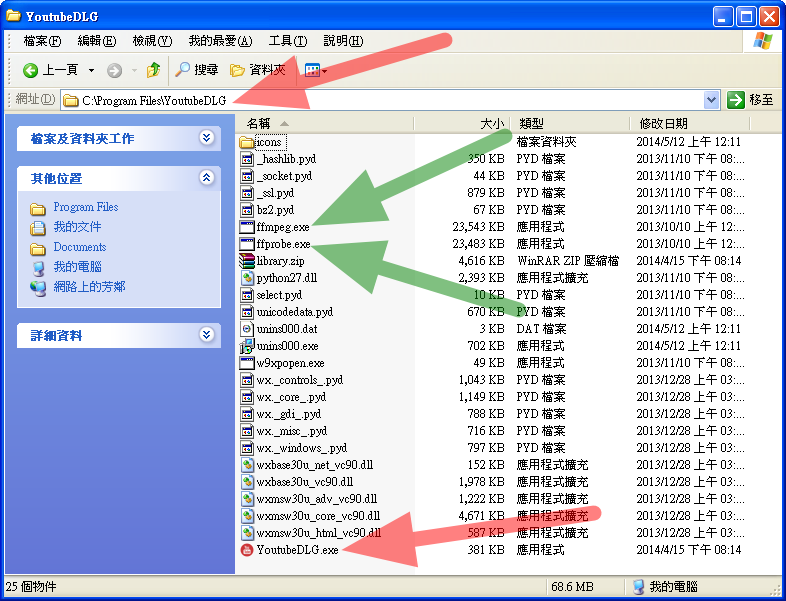This screenshot has width=786, height=601.
Task: Select the _socket.pyd file icon
Action: [247, 176]
